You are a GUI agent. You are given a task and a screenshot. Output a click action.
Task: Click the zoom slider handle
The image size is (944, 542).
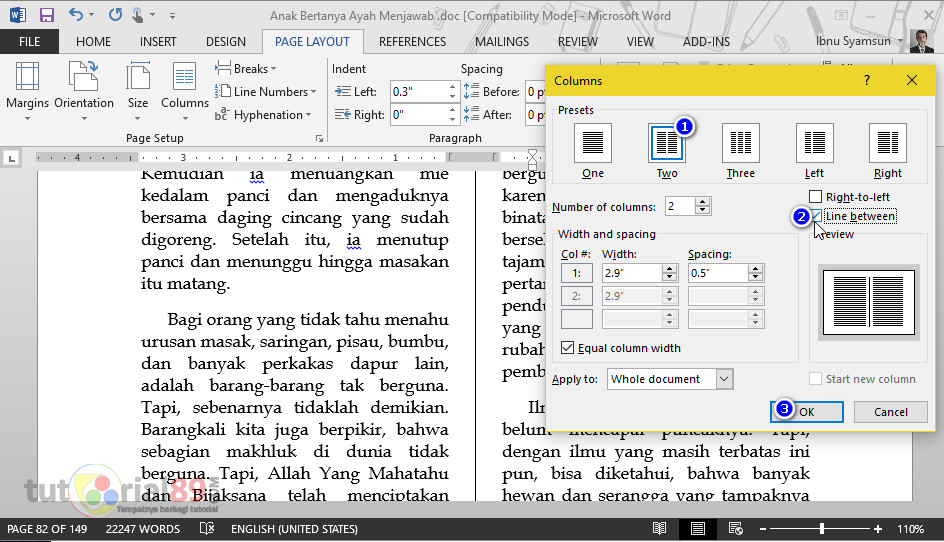point(821,529)
